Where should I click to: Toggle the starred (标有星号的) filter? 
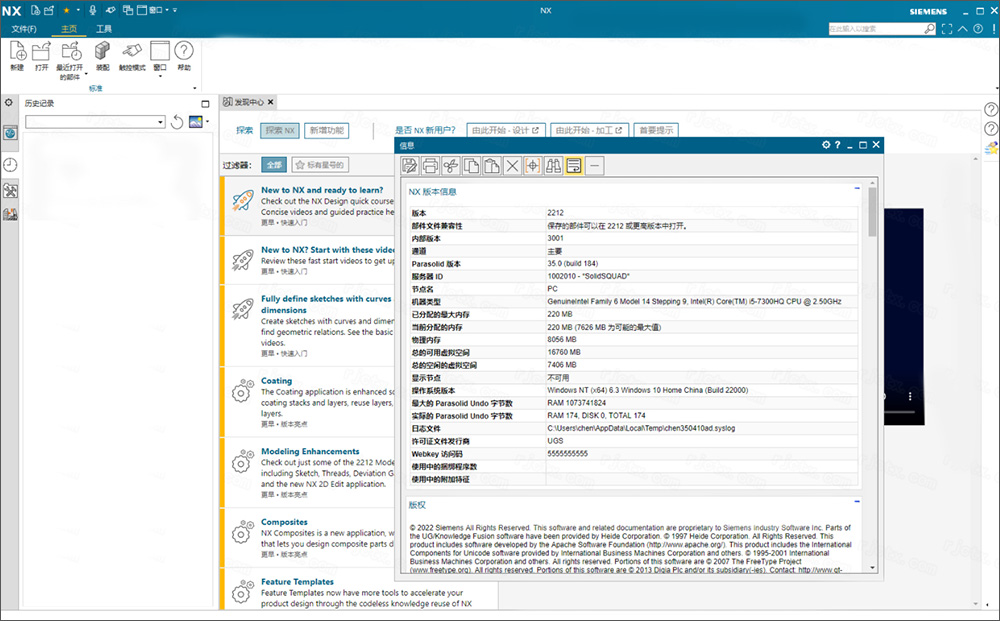pyautogui.click(x=319, y=164)
